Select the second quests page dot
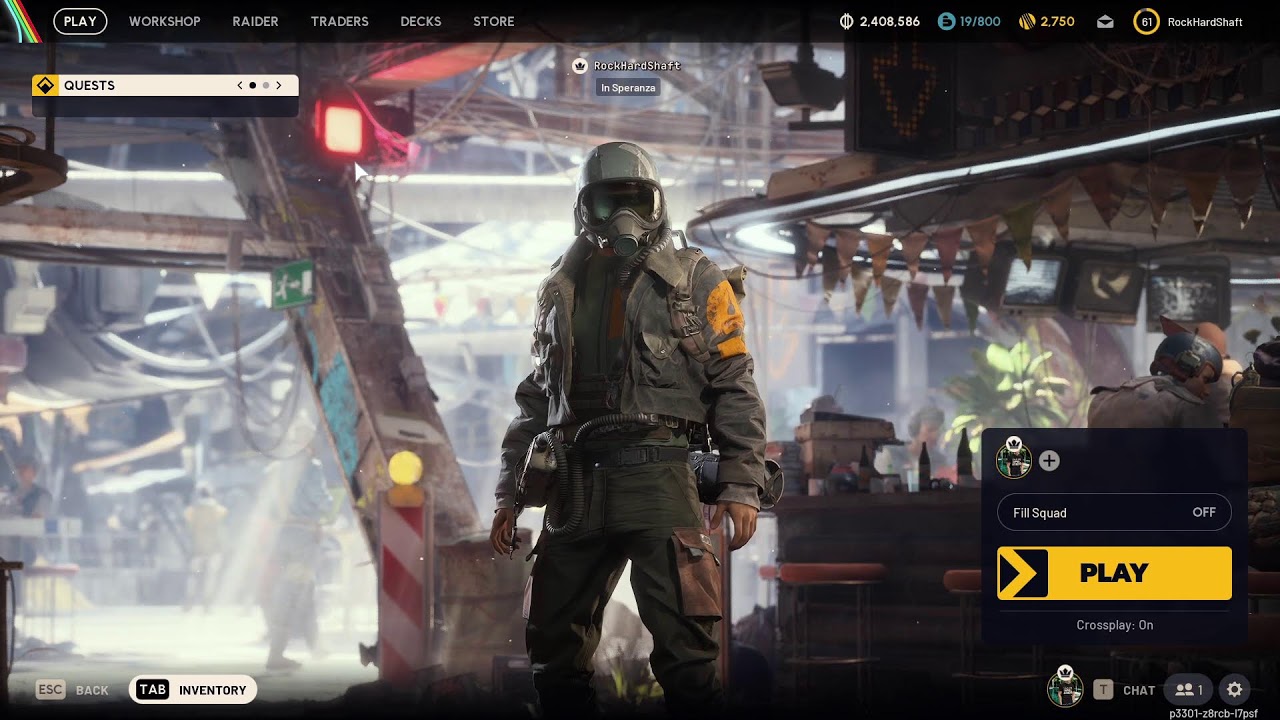Screen dimensions: 1280x720 265,85
